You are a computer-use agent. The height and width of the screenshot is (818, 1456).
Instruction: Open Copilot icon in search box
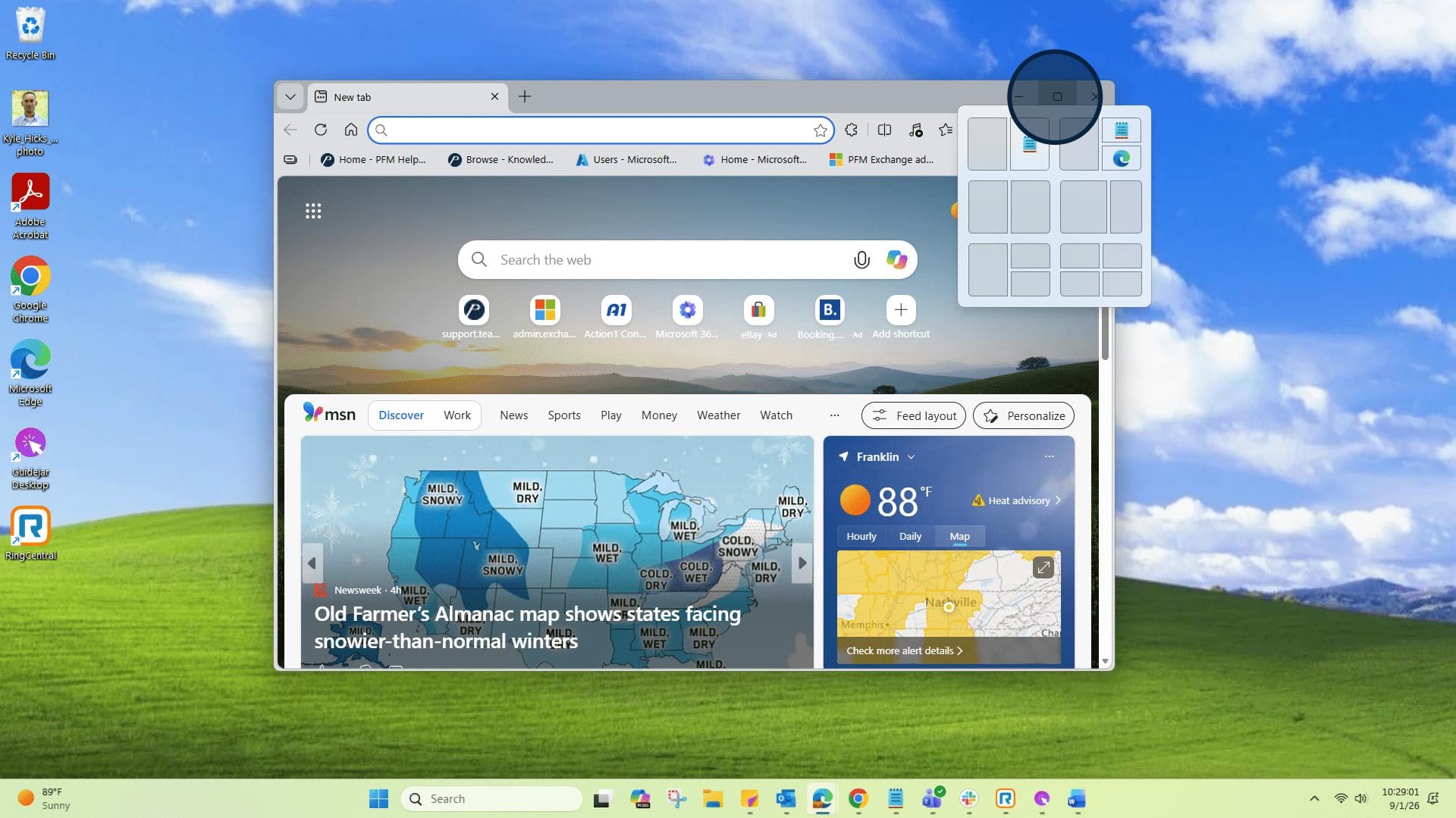pyautogui.click(x=896, y=260)
